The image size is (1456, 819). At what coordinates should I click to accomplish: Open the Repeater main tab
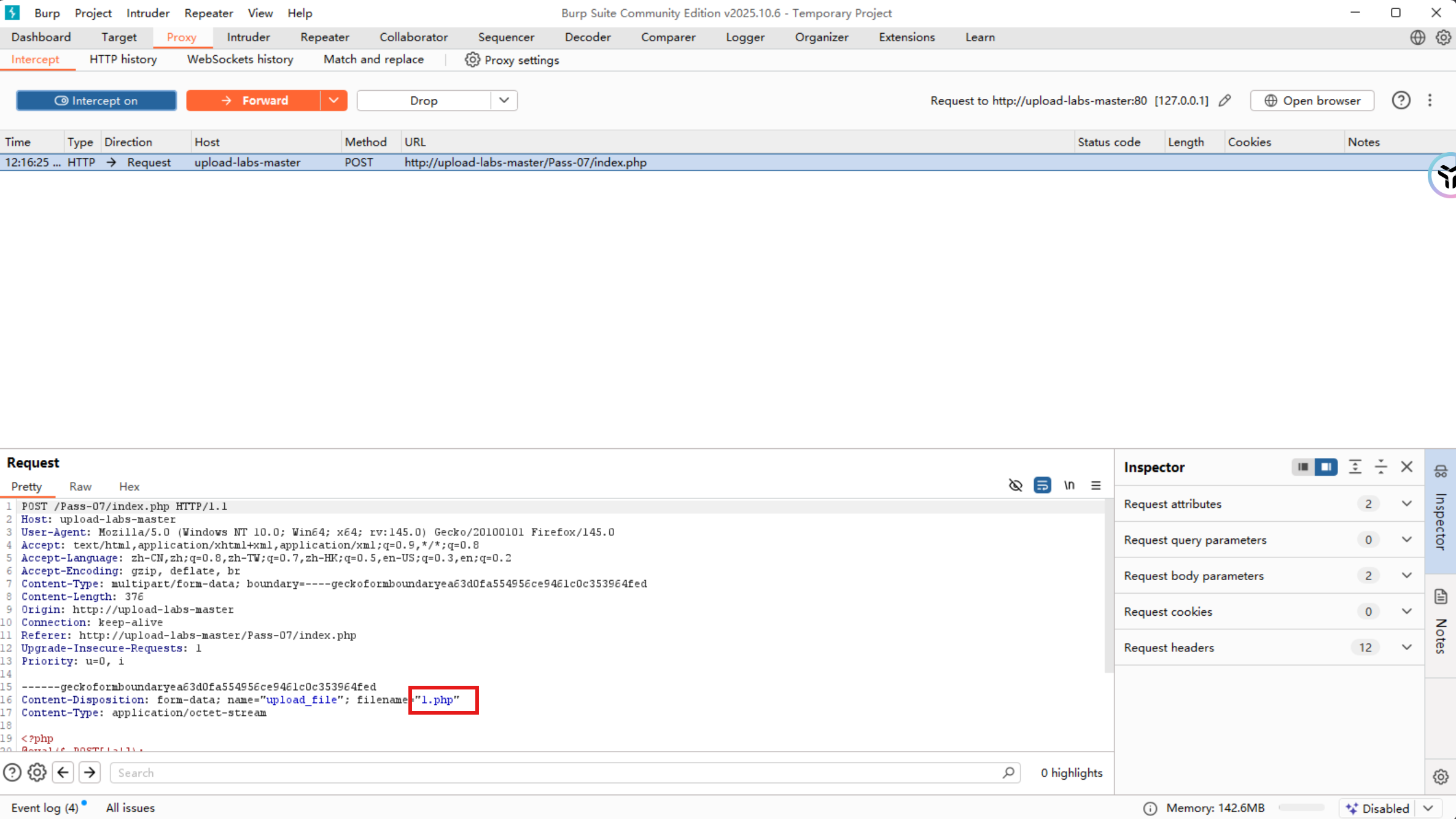coord(324,37)
